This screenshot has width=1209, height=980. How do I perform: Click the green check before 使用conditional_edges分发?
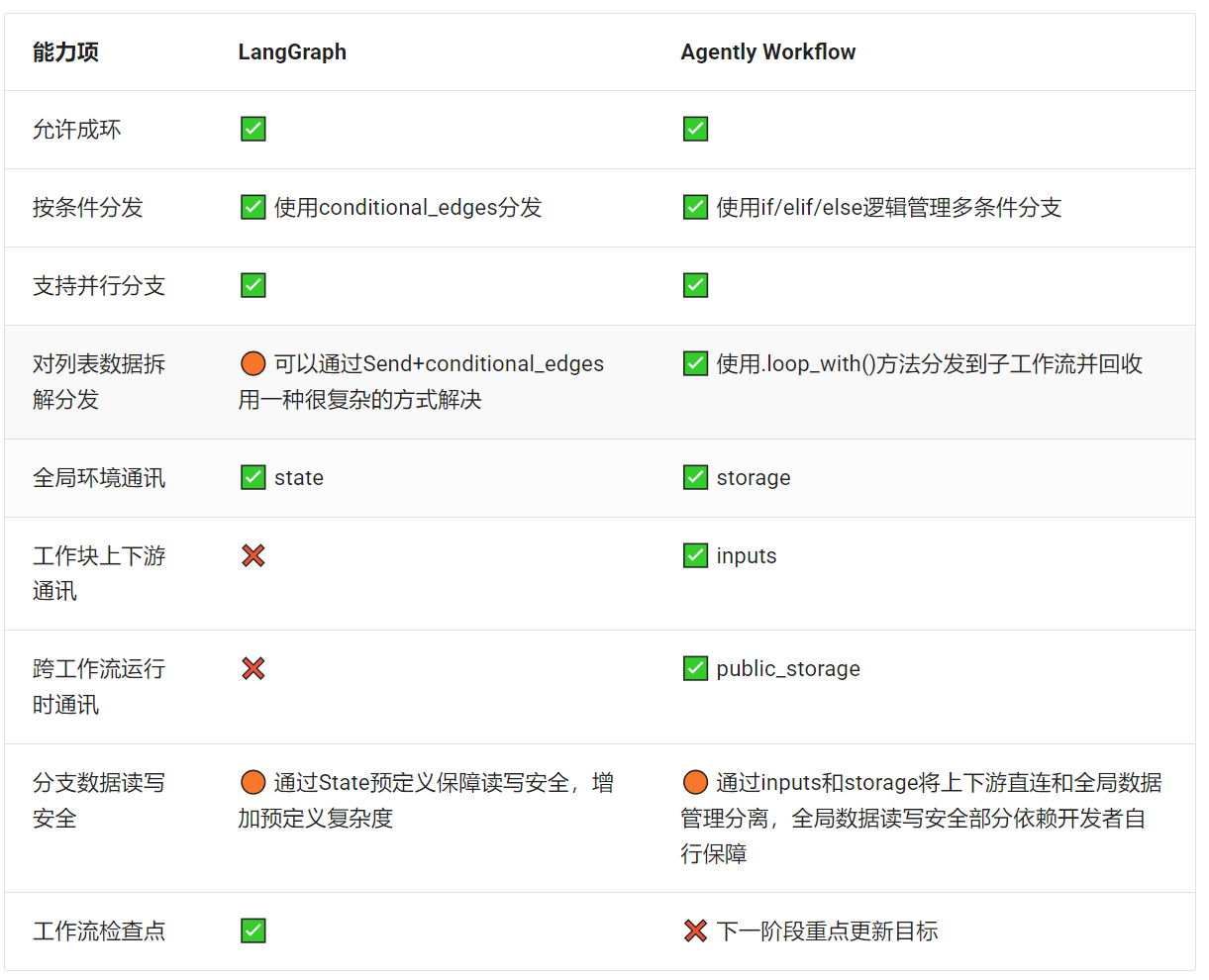click(x=253, y=207)
